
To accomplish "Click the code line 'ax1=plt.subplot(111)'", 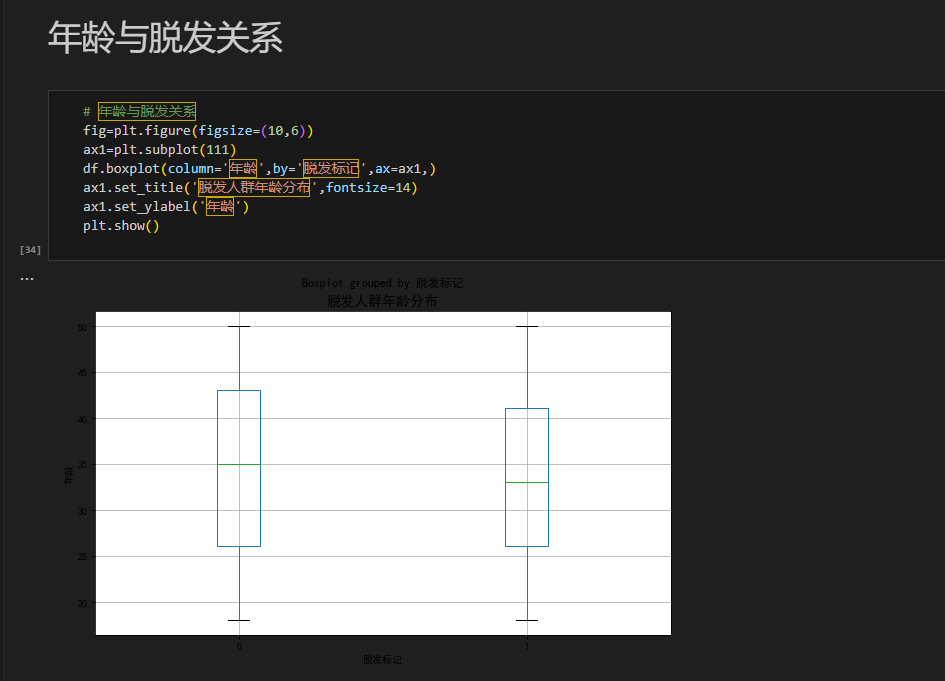I will 160,149.
